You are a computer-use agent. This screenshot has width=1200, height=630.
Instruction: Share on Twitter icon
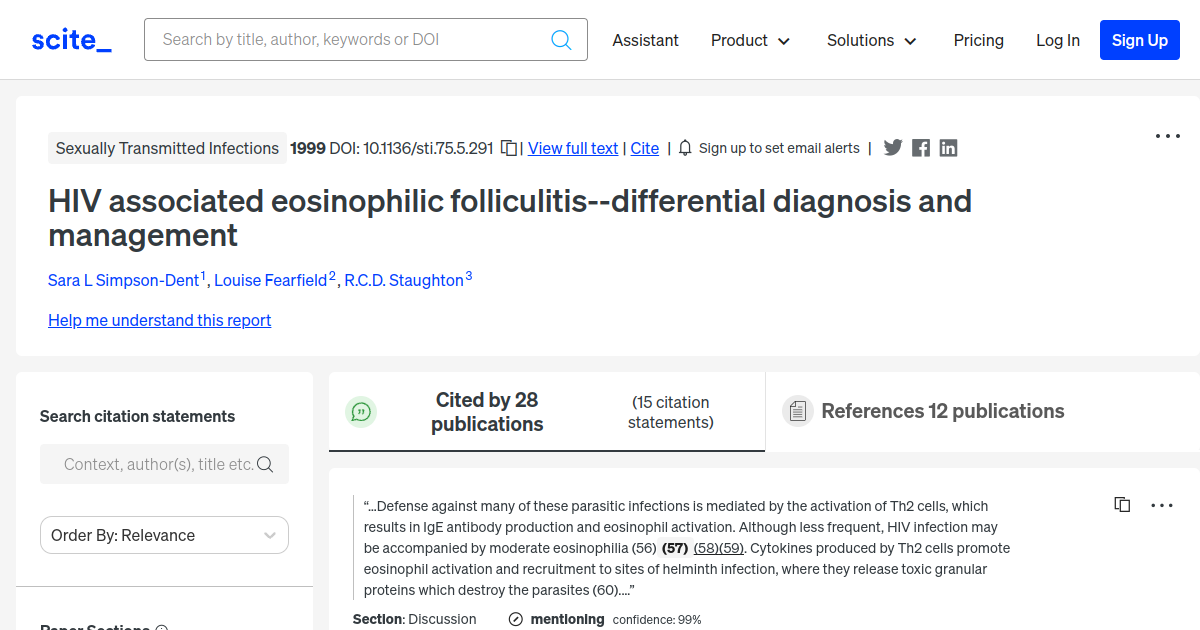(x=893, y=148)
